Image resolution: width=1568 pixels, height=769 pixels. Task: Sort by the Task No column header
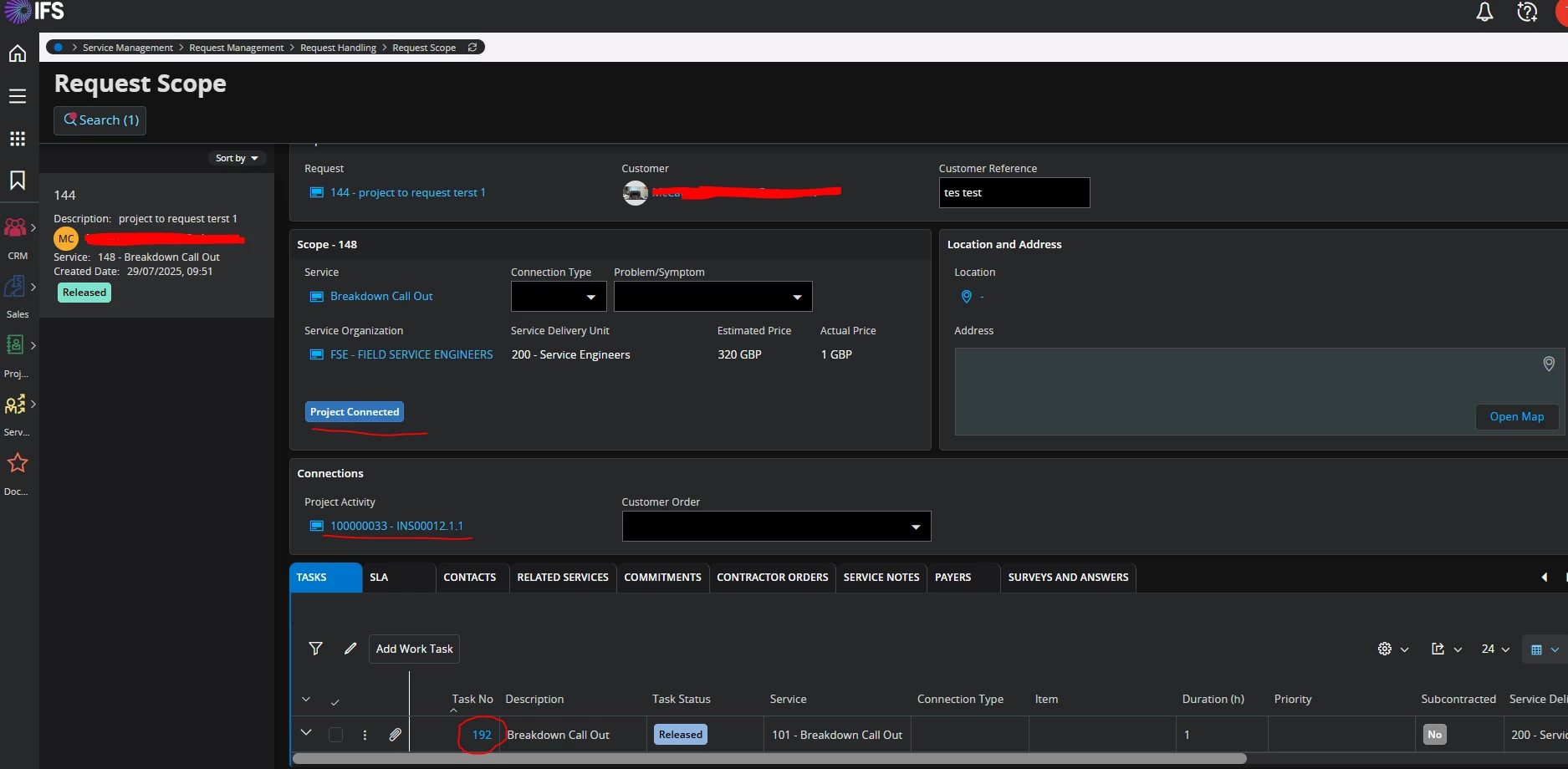(x=472, y=699)
